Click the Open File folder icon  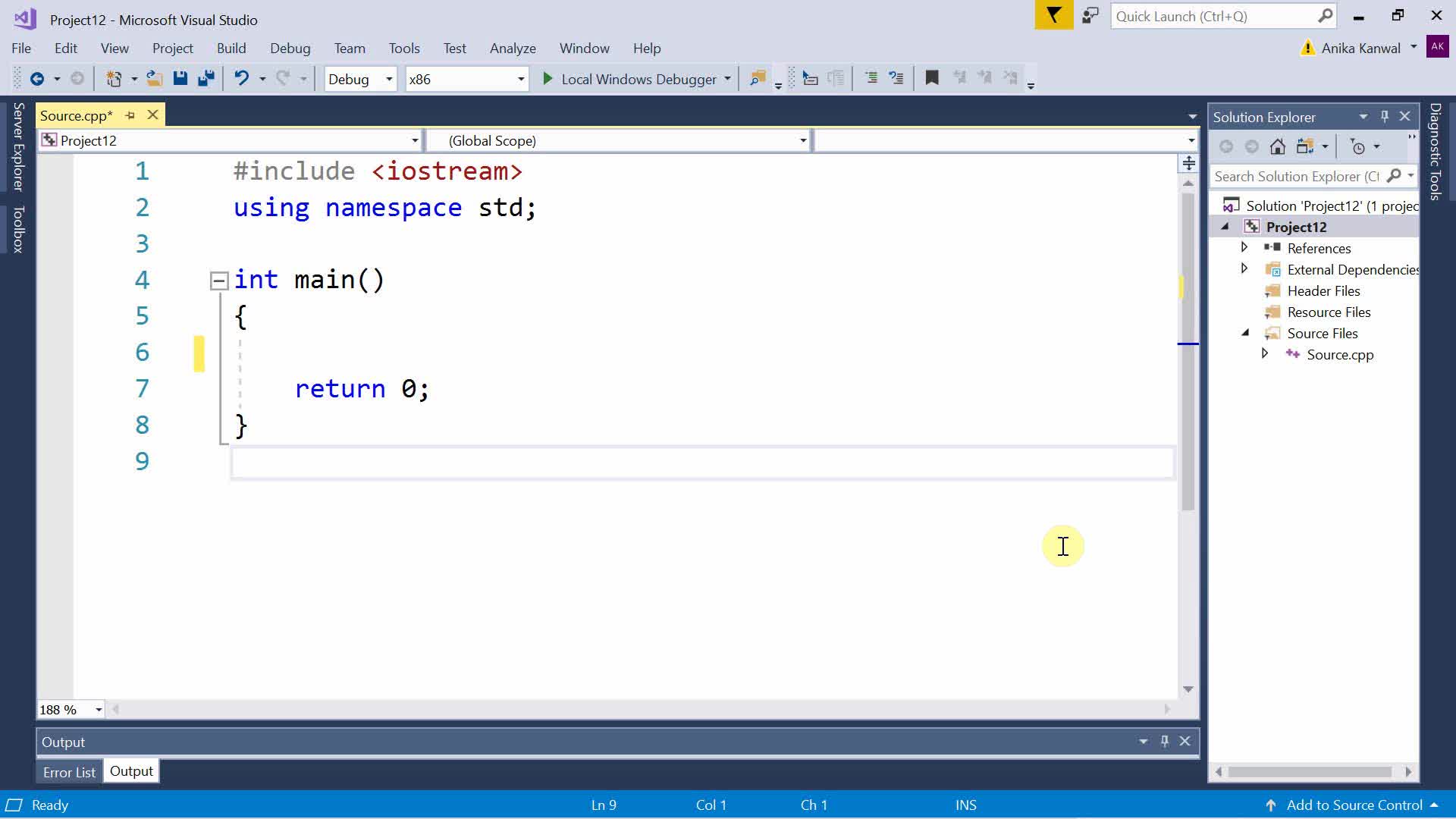pyautogui.click(x=154, y=78)
